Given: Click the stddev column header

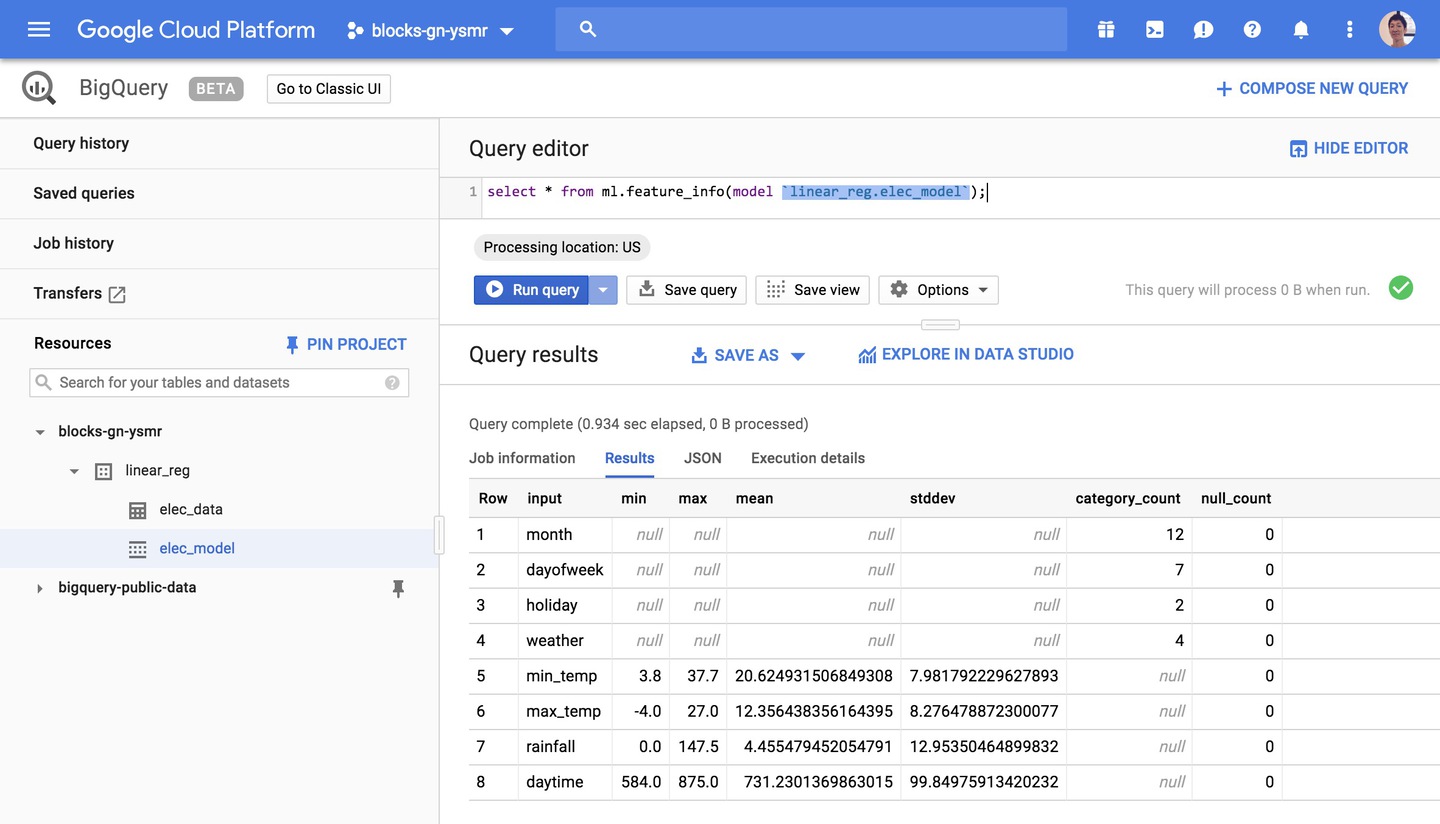Looking at the screenshot, I should [933, 498].
